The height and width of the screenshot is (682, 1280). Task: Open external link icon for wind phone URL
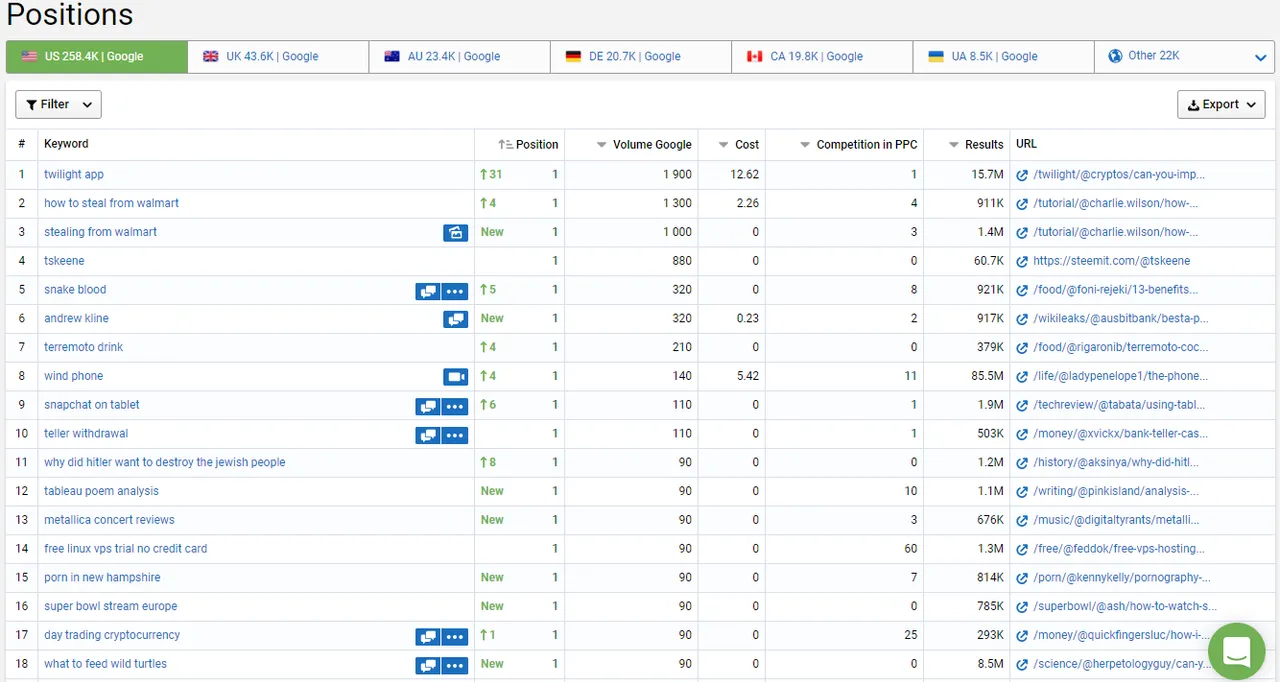coord(1022,377)
